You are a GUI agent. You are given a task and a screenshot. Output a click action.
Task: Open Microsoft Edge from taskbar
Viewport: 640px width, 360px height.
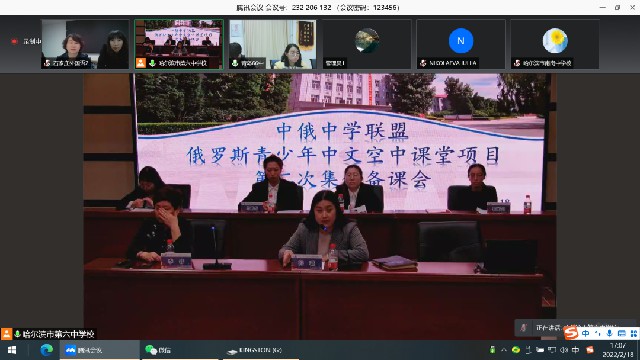(x=47, y=350)
